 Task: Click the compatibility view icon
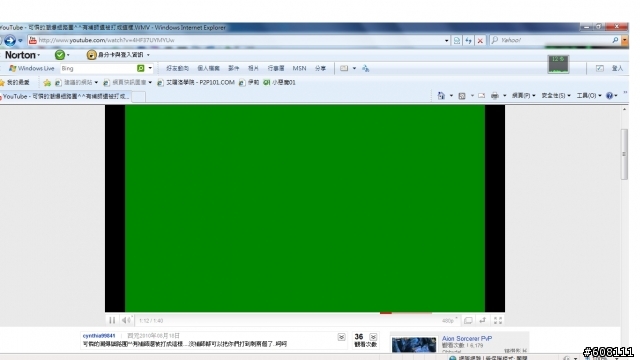(x=457, y=40)
